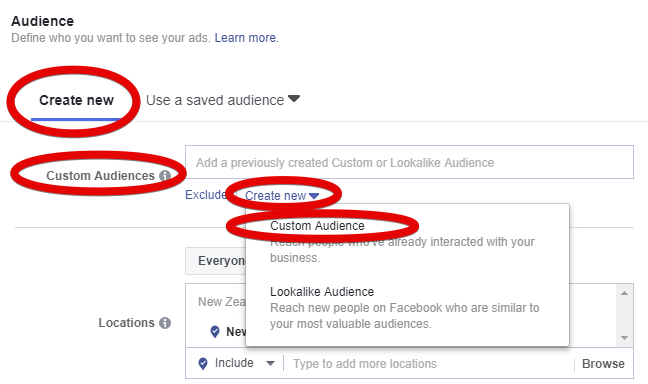This screenshot has height=384, width=648.
Task: Click the Custom Audiences info icon
Action: click(x=165, y=176)
